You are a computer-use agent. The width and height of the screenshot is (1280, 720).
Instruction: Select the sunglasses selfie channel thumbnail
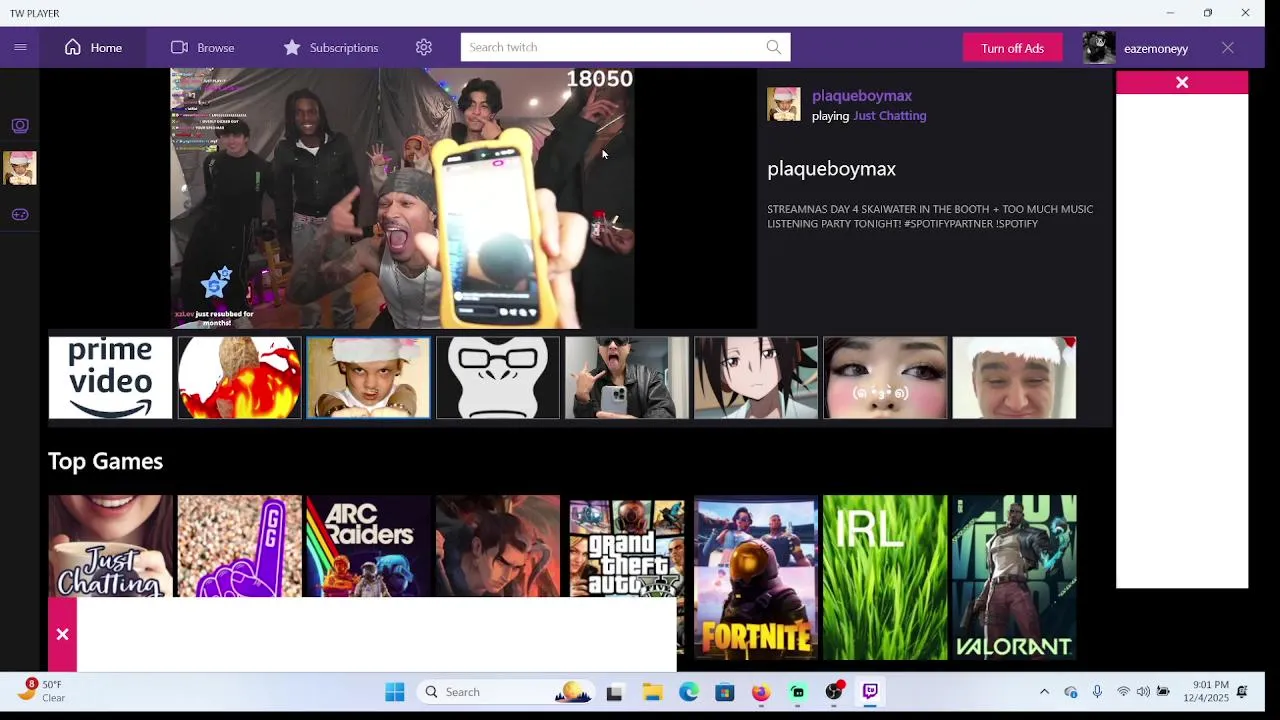[x=626, y=378]
